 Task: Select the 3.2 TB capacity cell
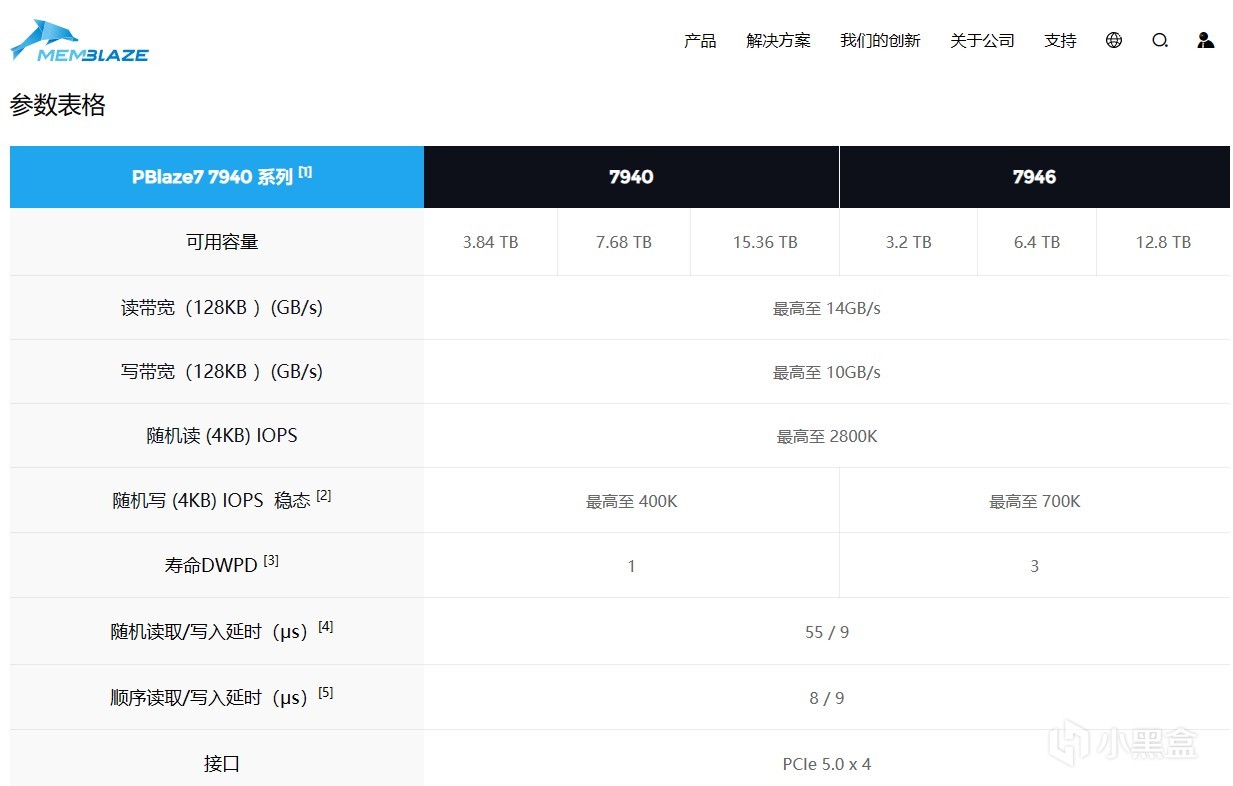[x=908, y=242]
